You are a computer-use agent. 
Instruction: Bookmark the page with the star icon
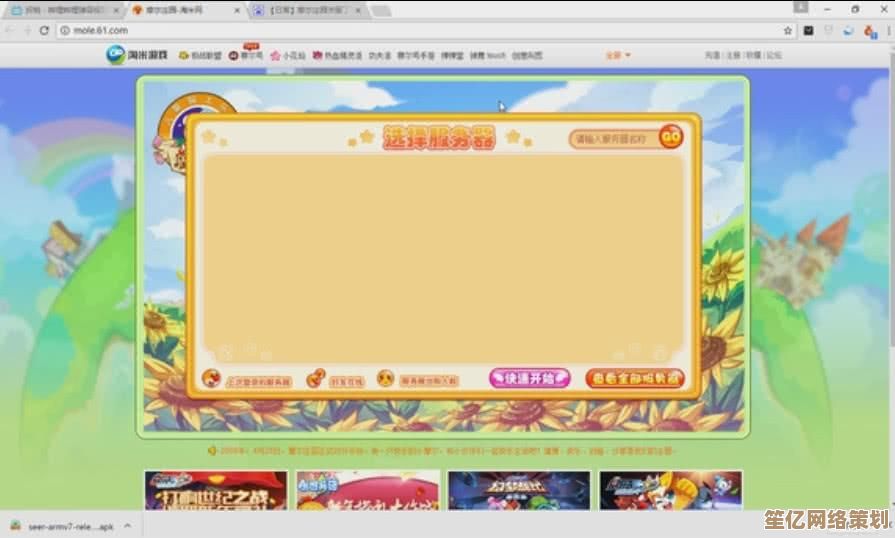788,31
